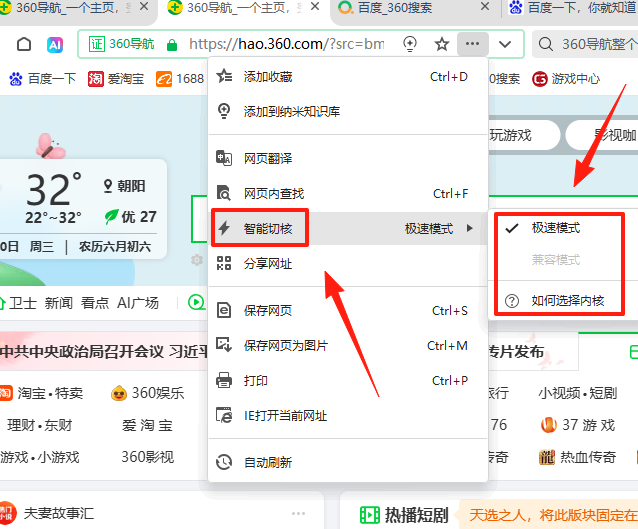Click the submenu arrow next to 极速模式
Image resolution: width=638 pixels, height=529 pixels.
click(x=470, y=228)
